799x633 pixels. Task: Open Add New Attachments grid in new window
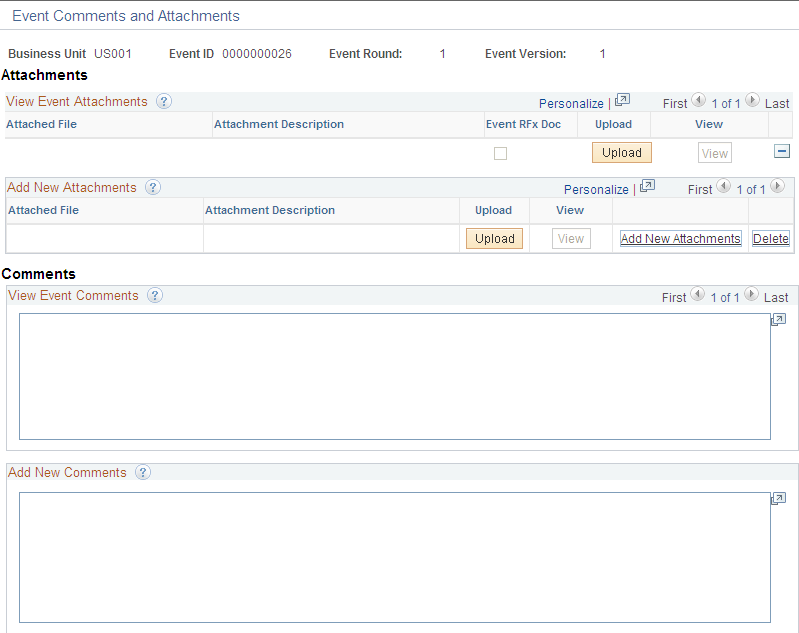[647, 186]
